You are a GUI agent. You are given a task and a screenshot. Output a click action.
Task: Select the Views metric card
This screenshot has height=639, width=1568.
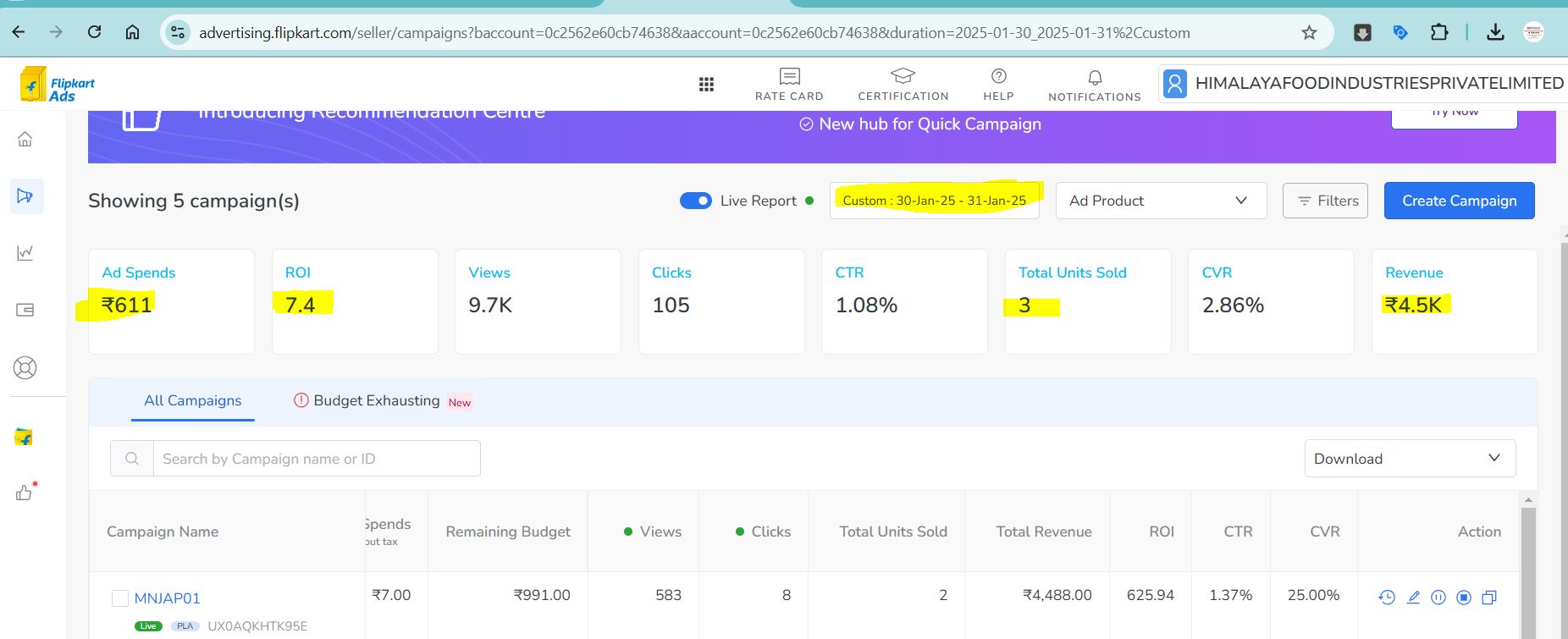pyautogui.click(x=538, y=301)
